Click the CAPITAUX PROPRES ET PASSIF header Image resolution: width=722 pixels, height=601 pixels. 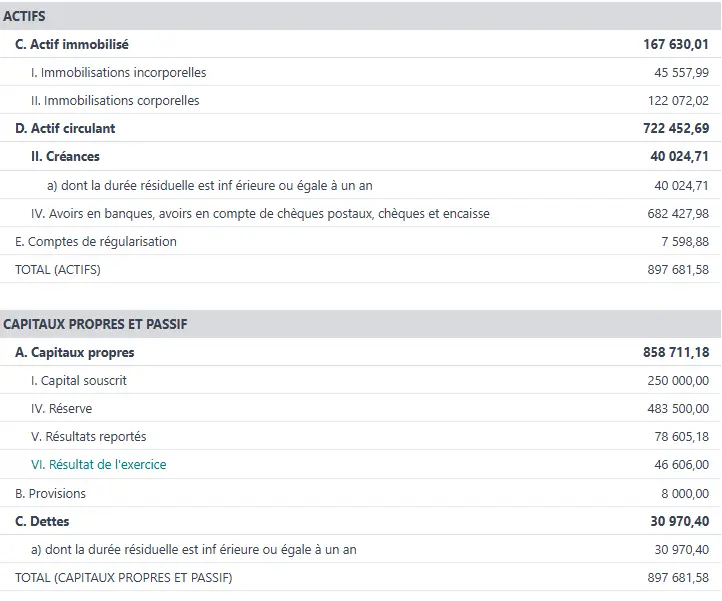point(95,324)
